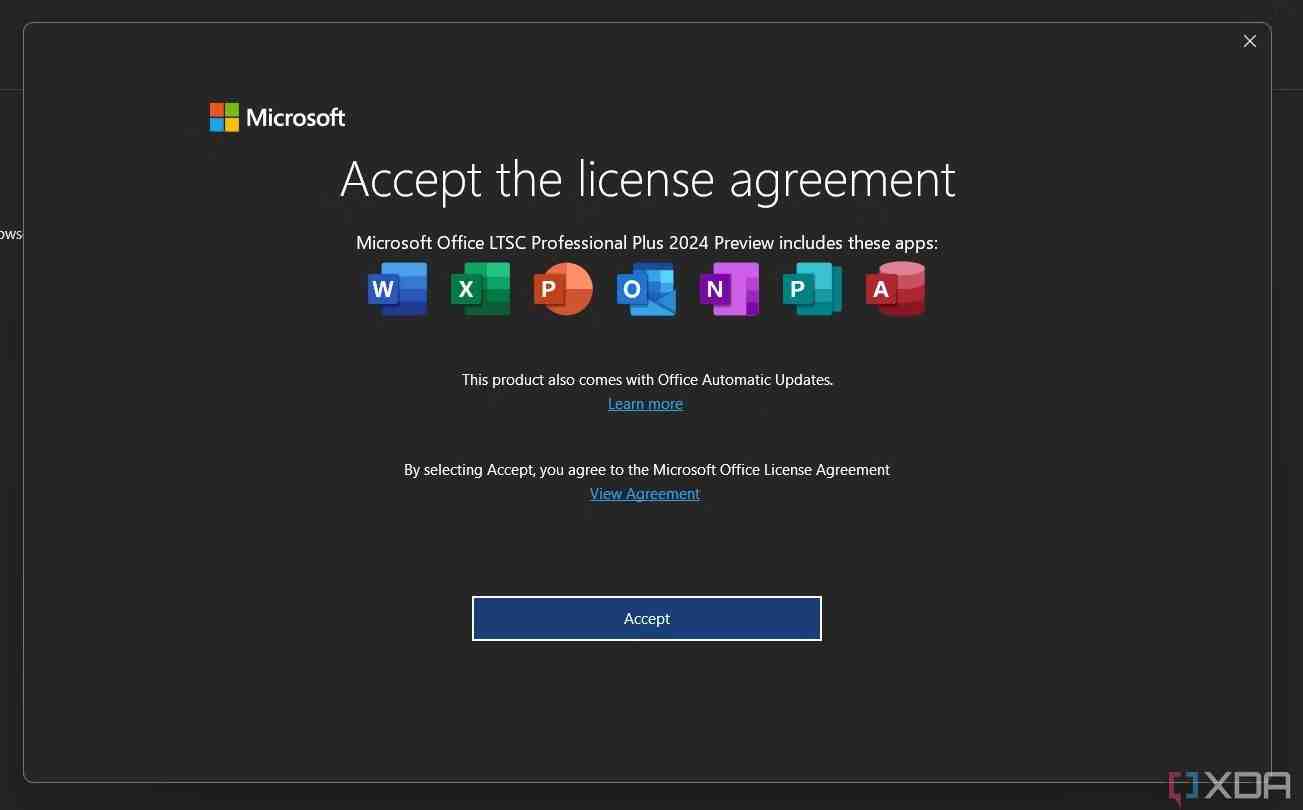Click the teal Publisher icon
Viewport: 1303px width, 810px height.
[x=812, y=289]
